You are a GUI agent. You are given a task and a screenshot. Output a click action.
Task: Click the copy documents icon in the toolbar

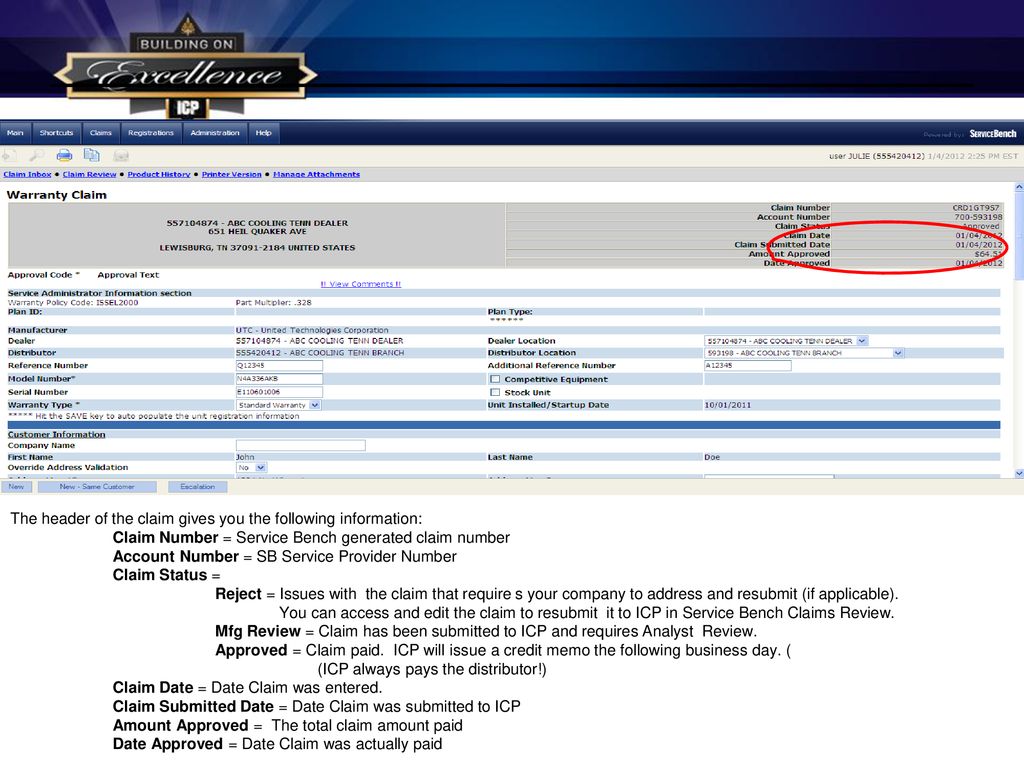[91, 155]
